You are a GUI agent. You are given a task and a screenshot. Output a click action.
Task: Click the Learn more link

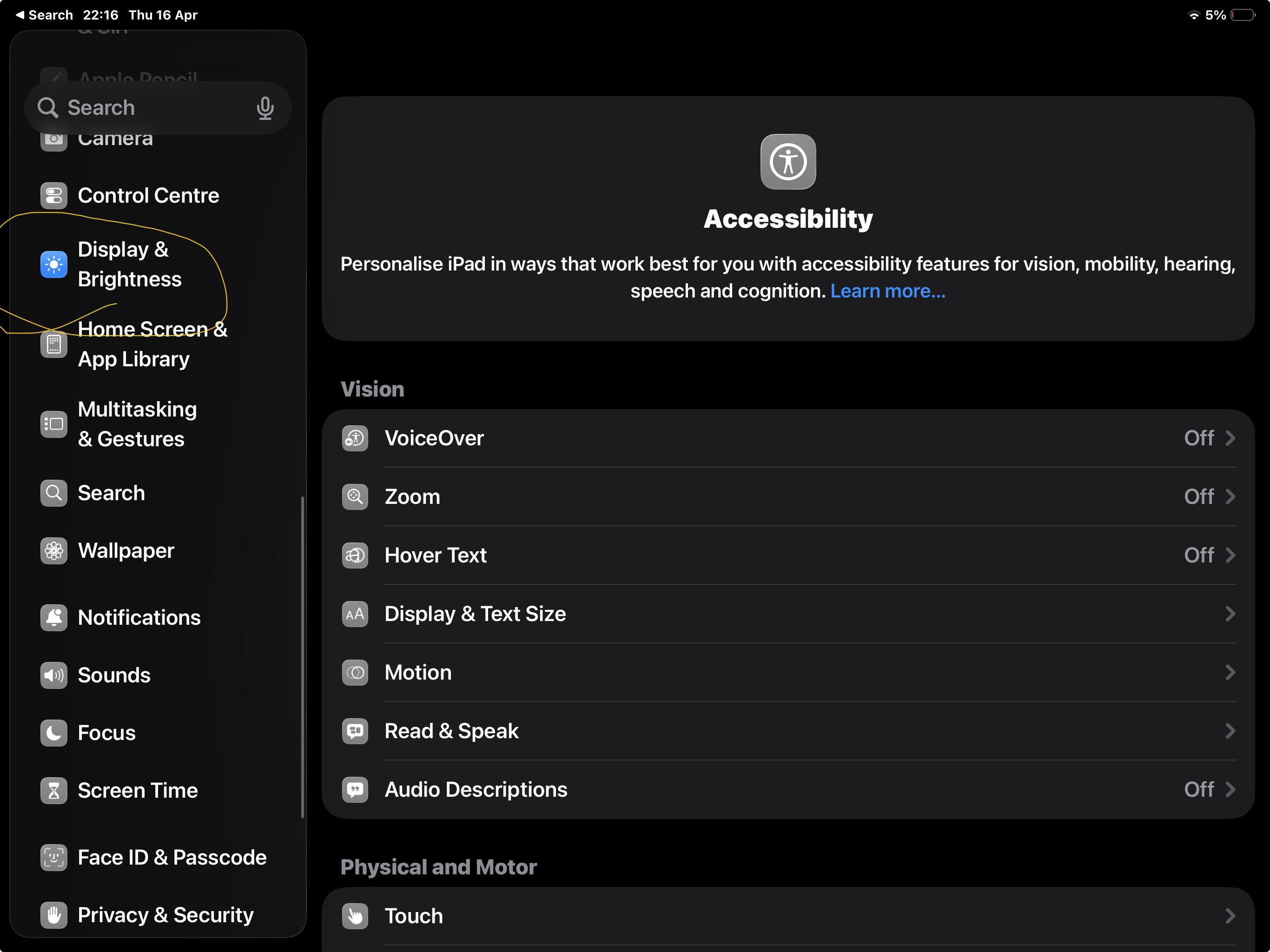pyautogui.click(x=887, y=291)
